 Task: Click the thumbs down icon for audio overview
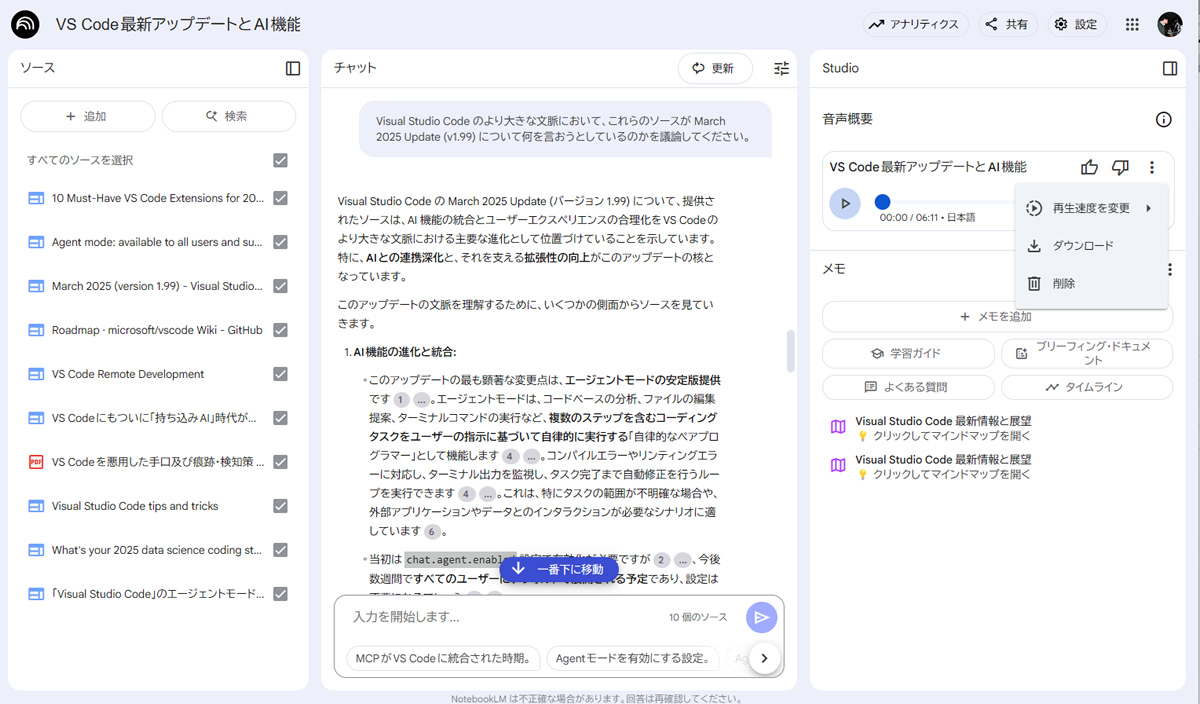[x=1120, y=167]
